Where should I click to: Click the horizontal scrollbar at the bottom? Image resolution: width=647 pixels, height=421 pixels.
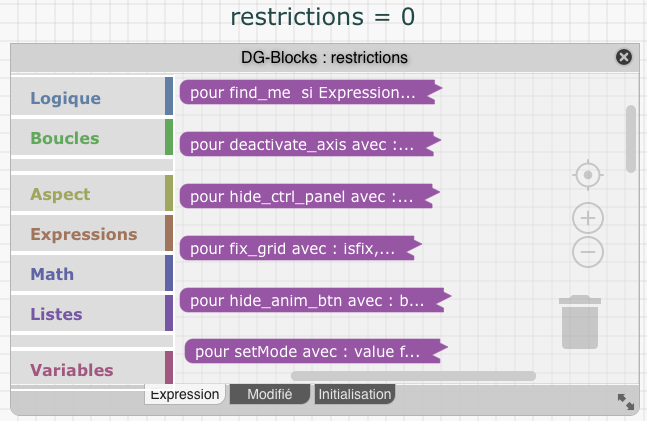point(412,376)
